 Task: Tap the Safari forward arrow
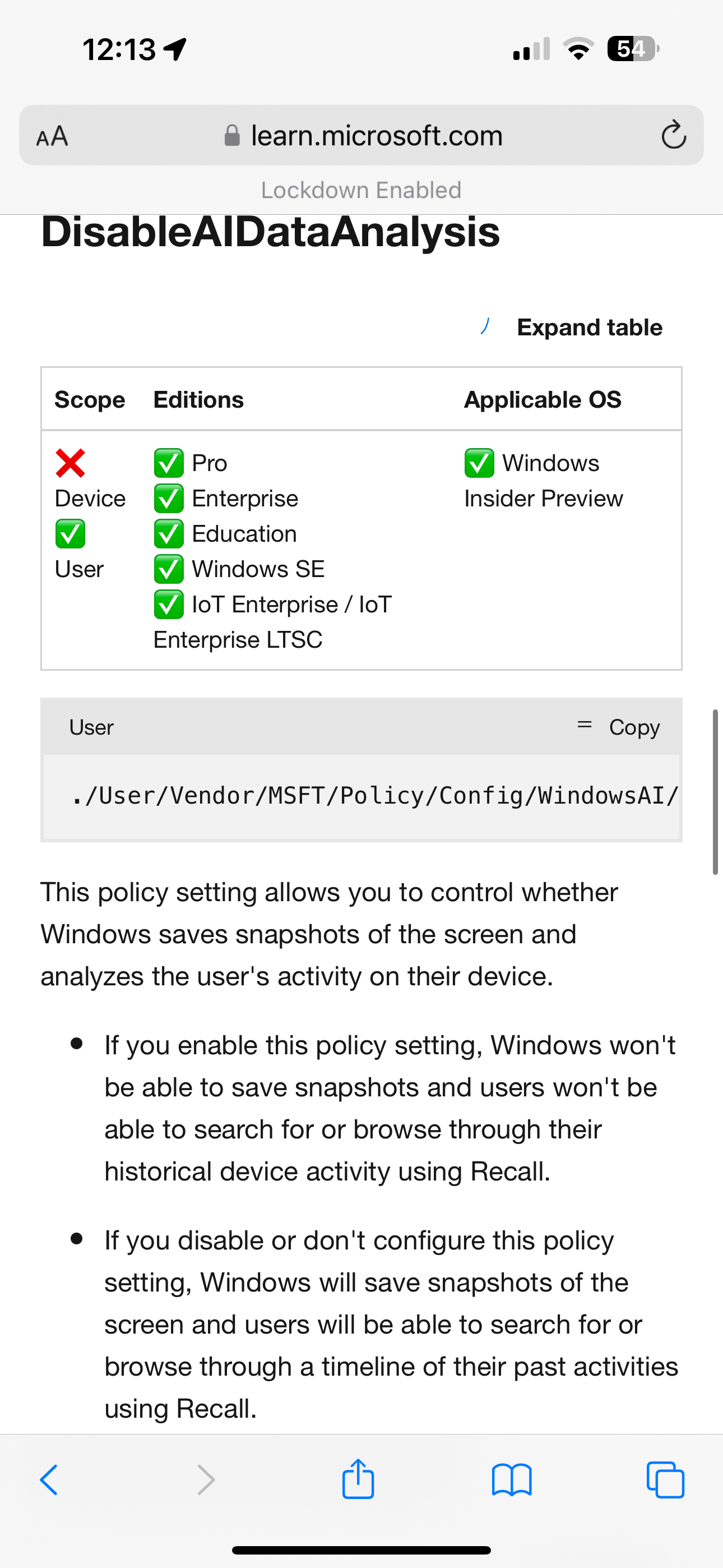(206, 1480)
